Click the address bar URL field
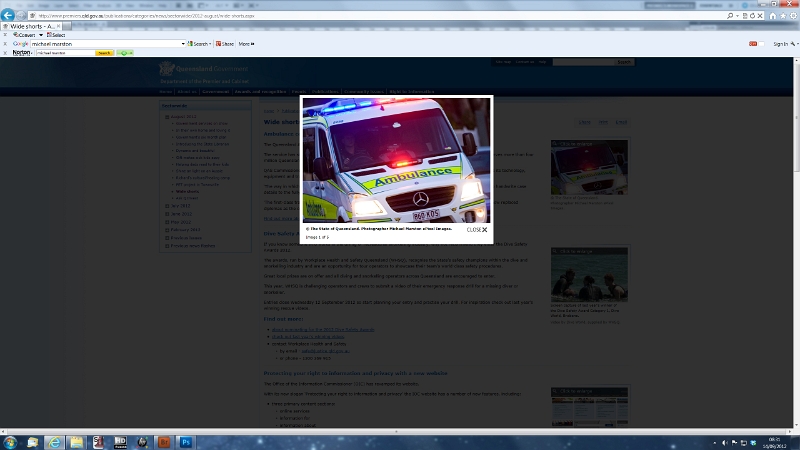 coord(378,16)
